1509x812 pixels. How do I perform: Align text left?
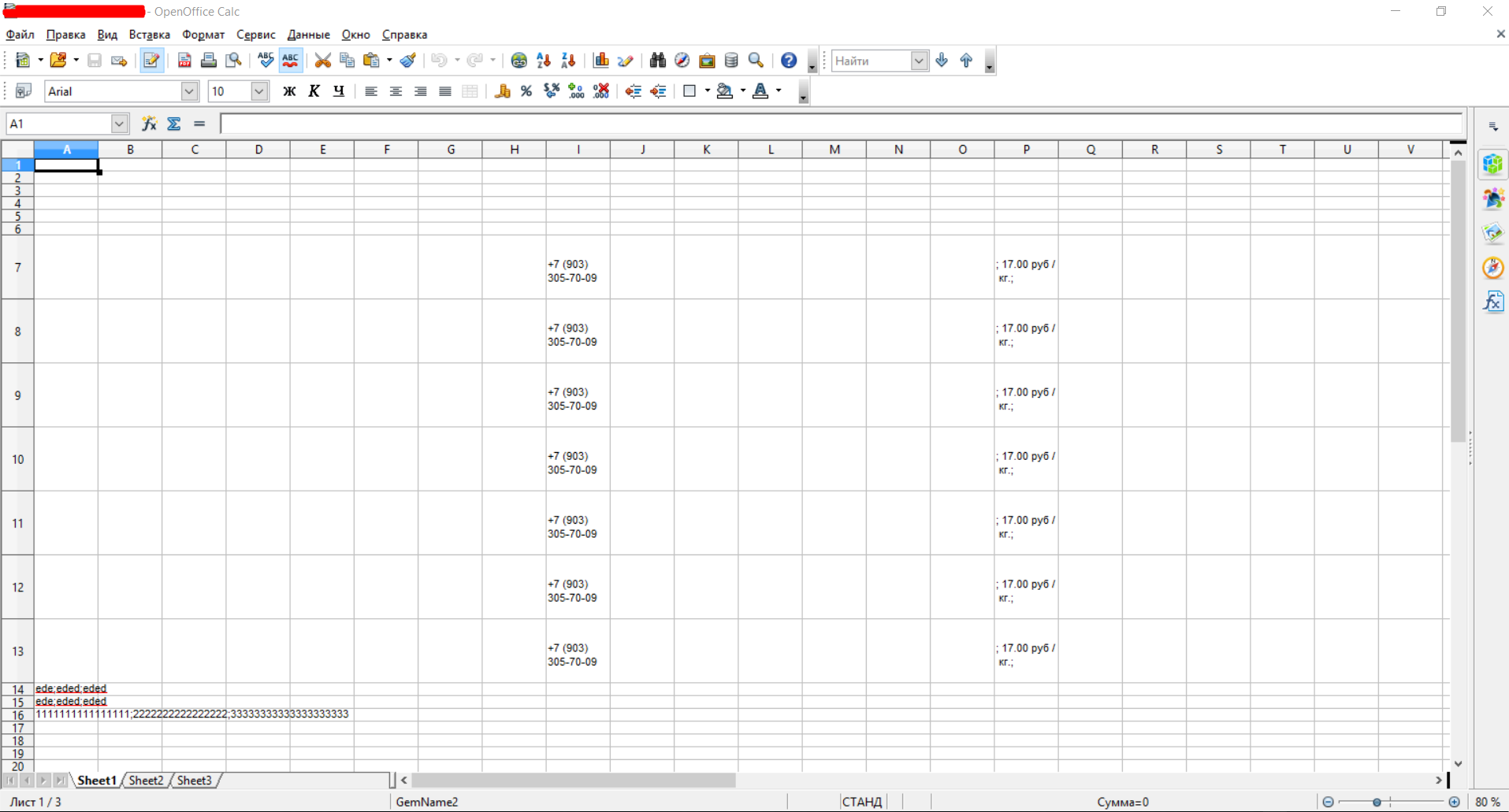pos(371,91)
